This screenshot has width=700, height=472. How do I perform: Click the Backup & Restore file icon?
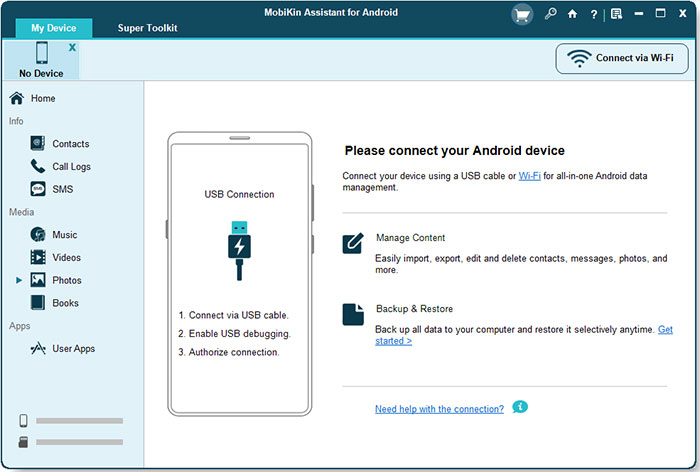point(353,314)
